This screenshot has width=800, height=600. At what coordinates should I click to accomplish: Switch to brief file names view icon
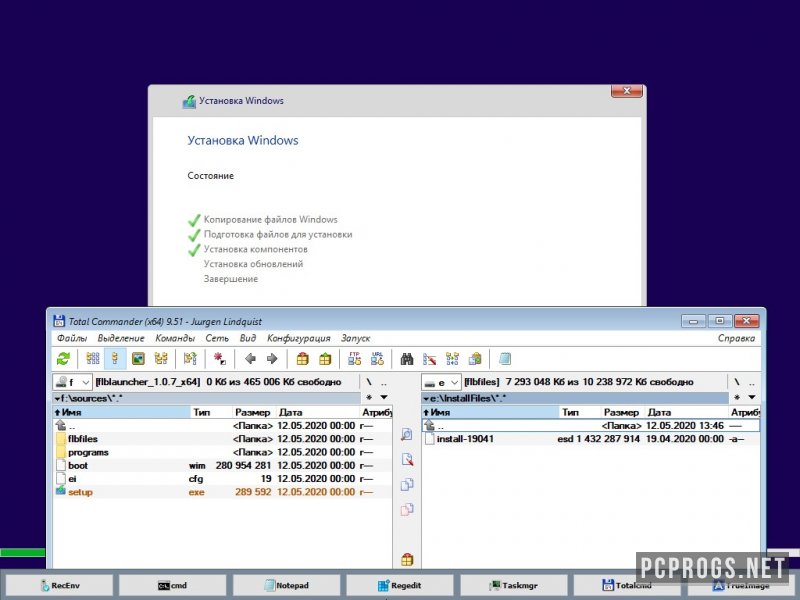coord(93,359)
